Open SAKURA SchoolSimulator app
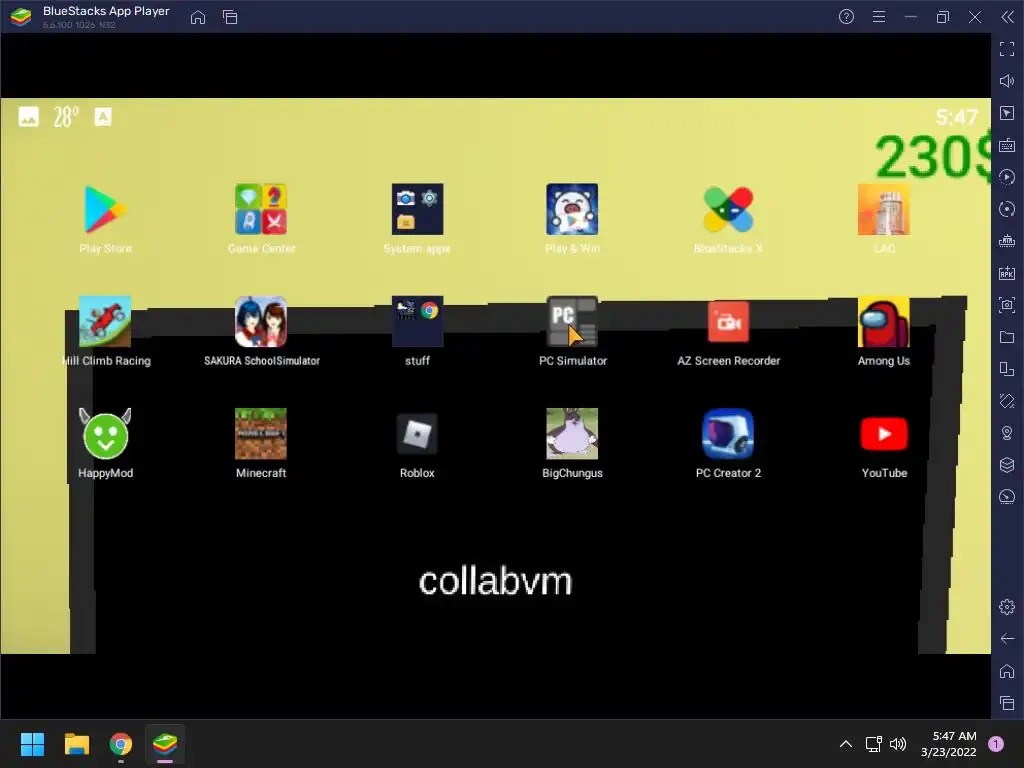Viewport: 1024px width, 768px height. coord(261,322)
